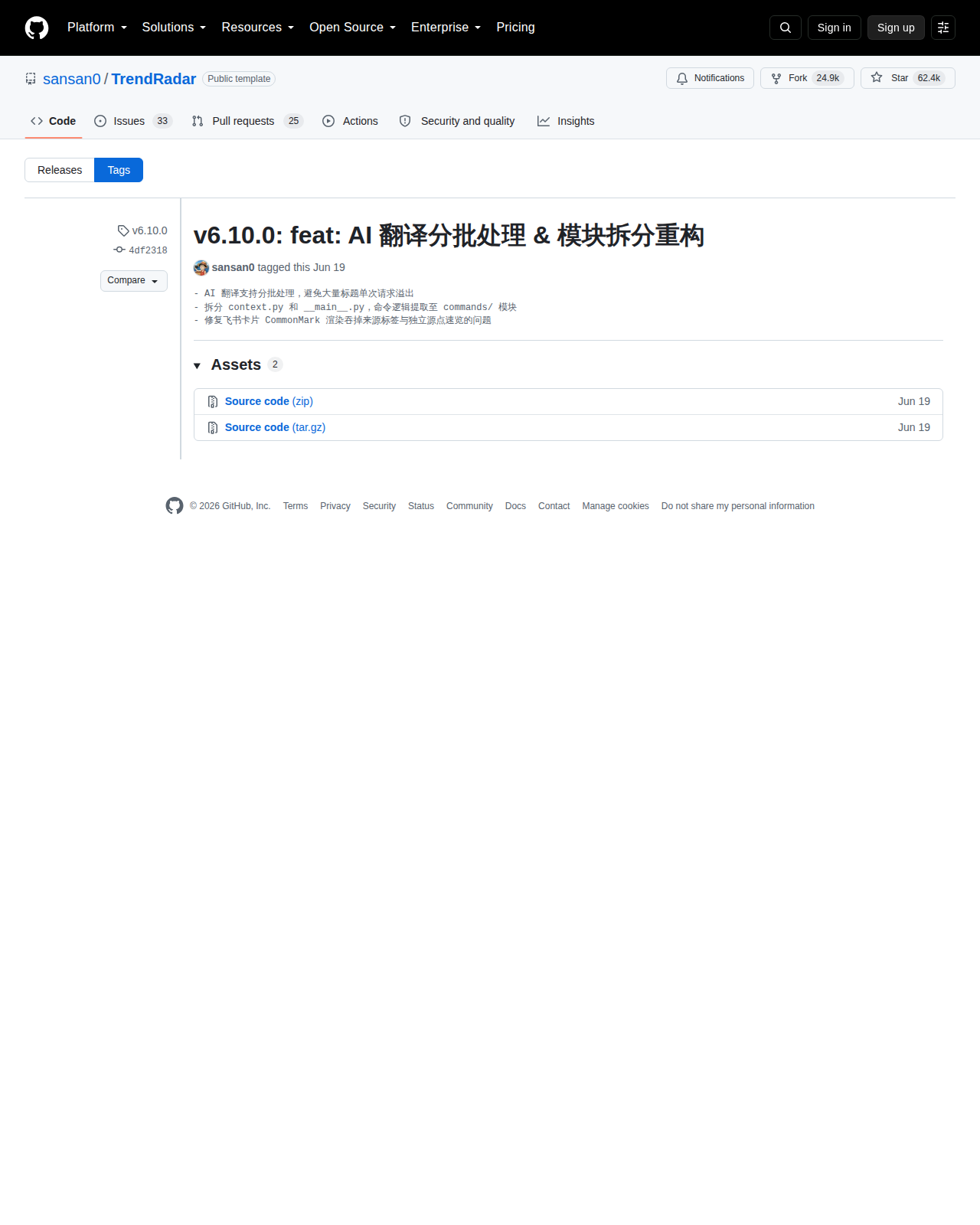
Task: Click the commit icon beside 4df2318
Action: (119, 250)
